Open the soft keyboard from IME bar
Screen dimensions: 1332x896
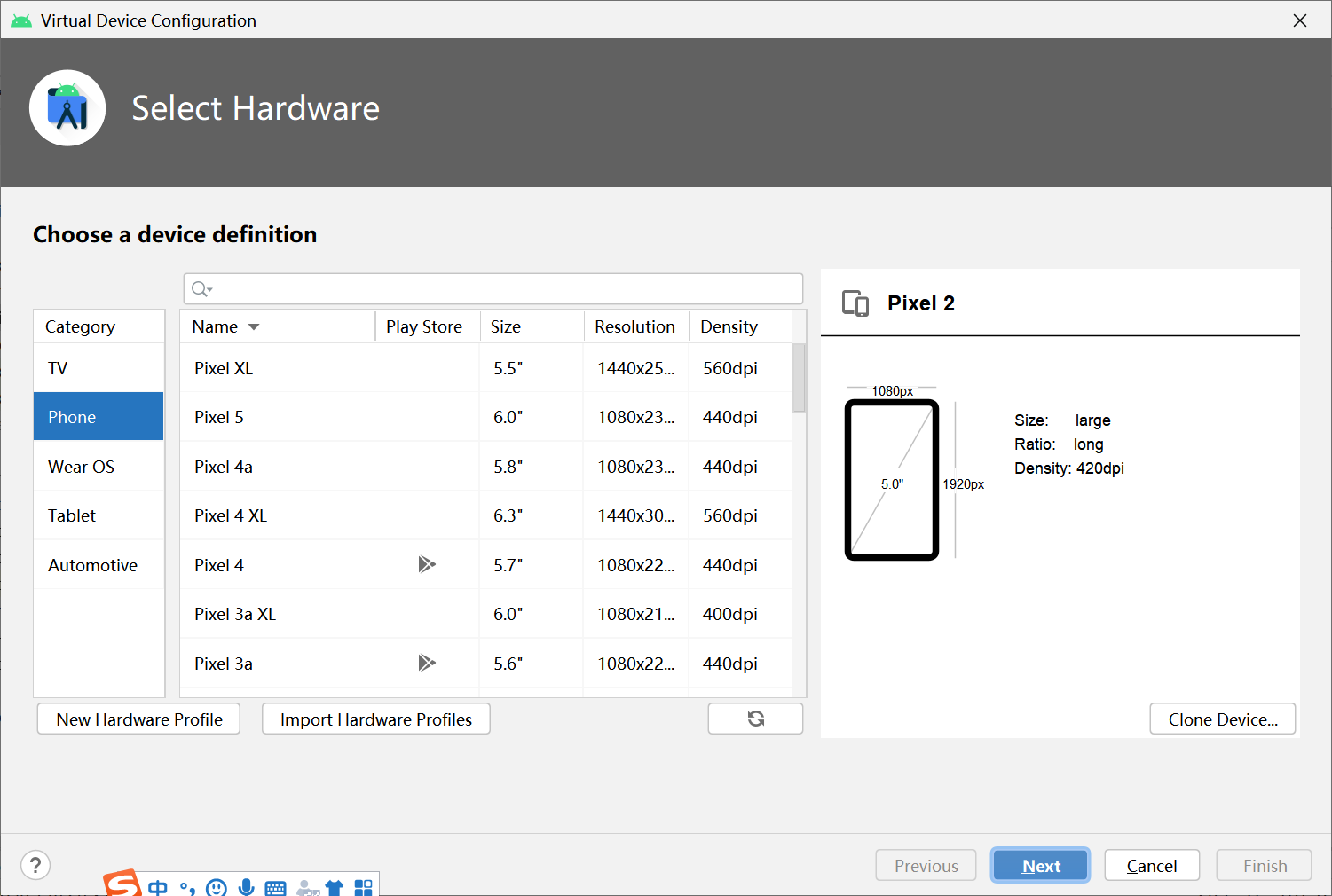click(x=276, y=888)
